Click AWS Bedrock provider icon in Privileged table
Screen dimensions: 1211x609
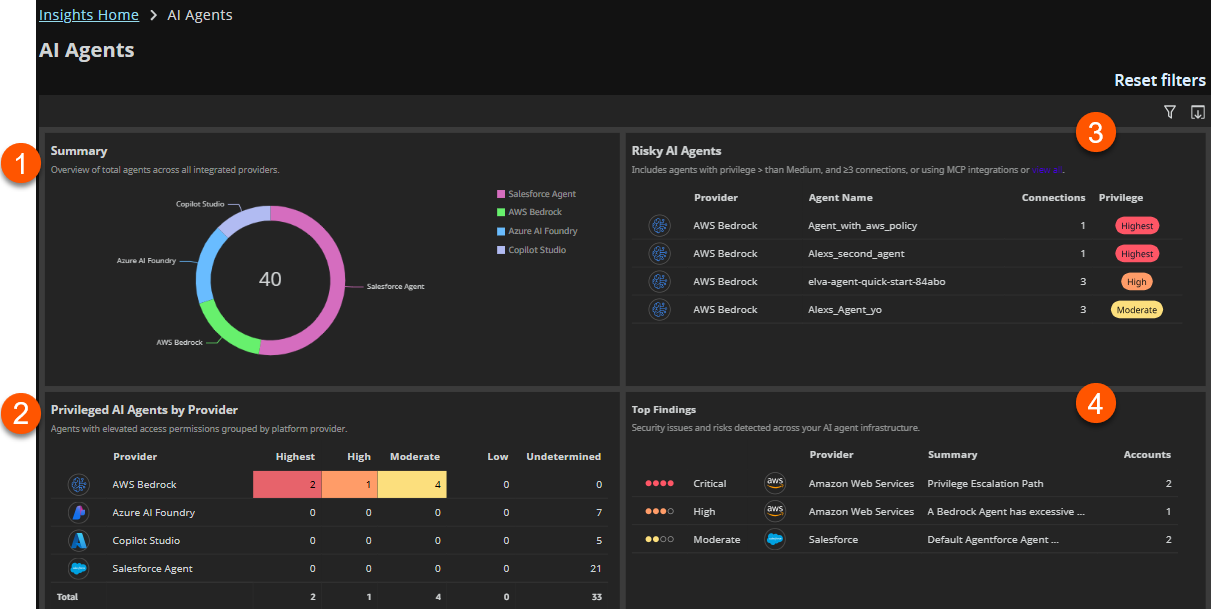(79, 485)
